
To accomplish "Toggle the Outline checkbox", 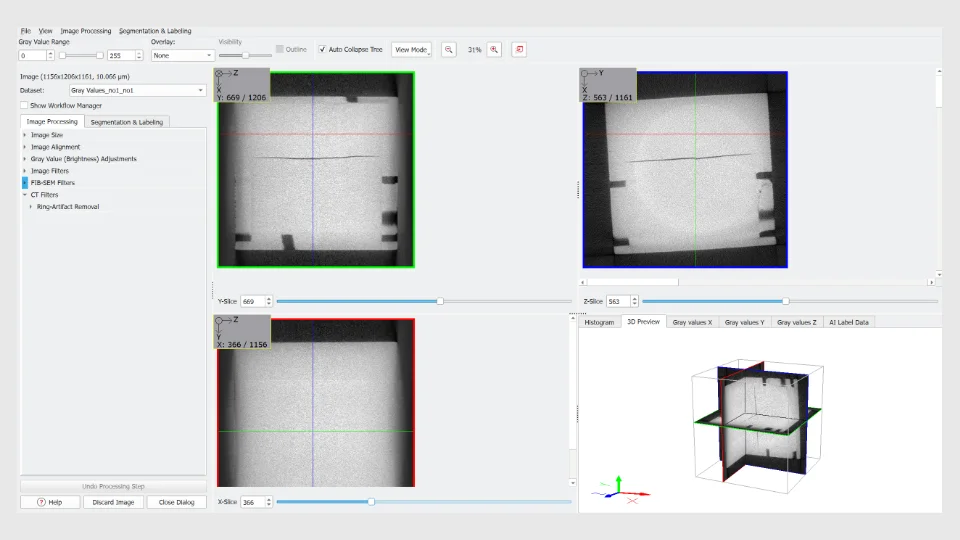I will [280, 49].
